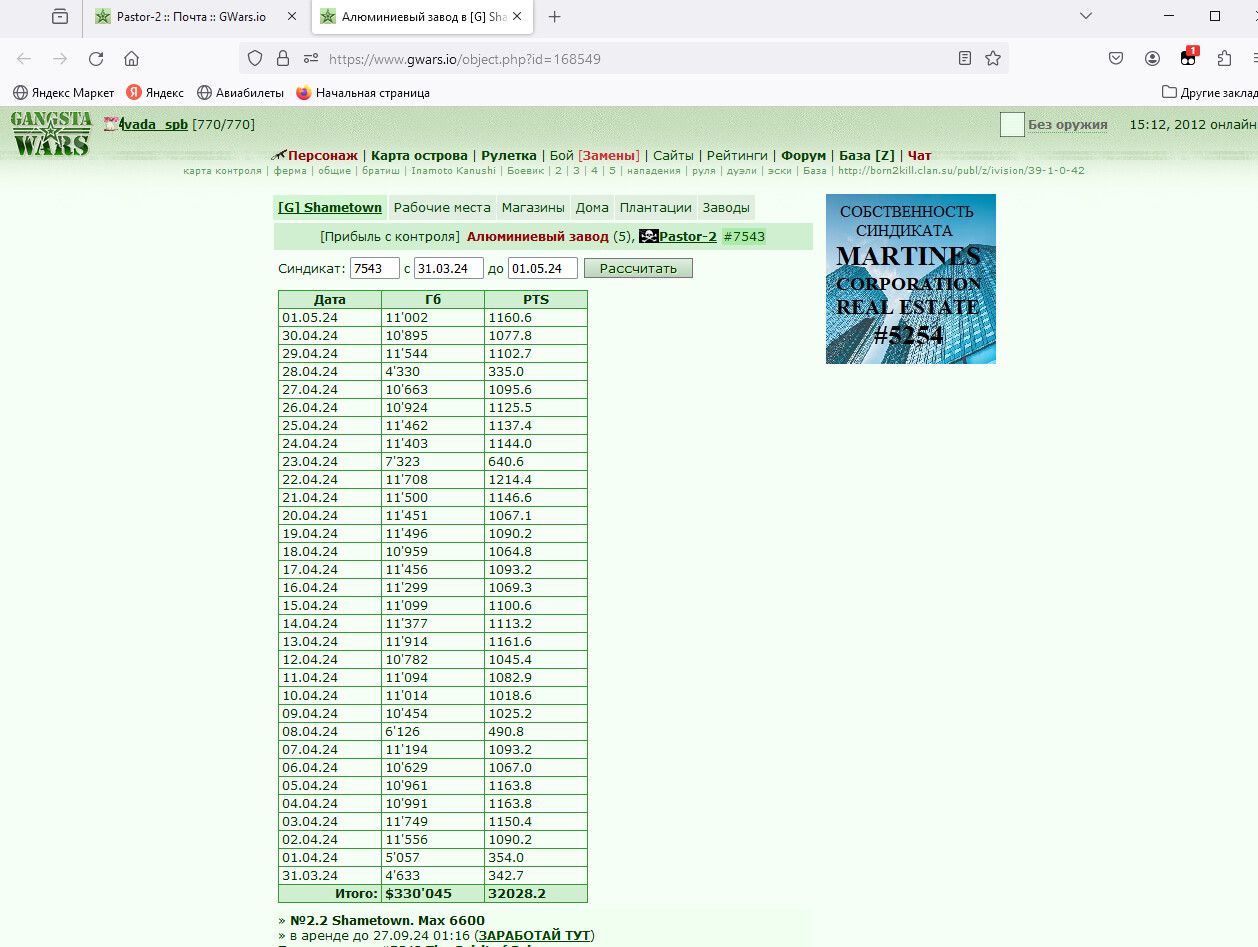
Task: Open the нападения sub-menu link
Action: 654,171
